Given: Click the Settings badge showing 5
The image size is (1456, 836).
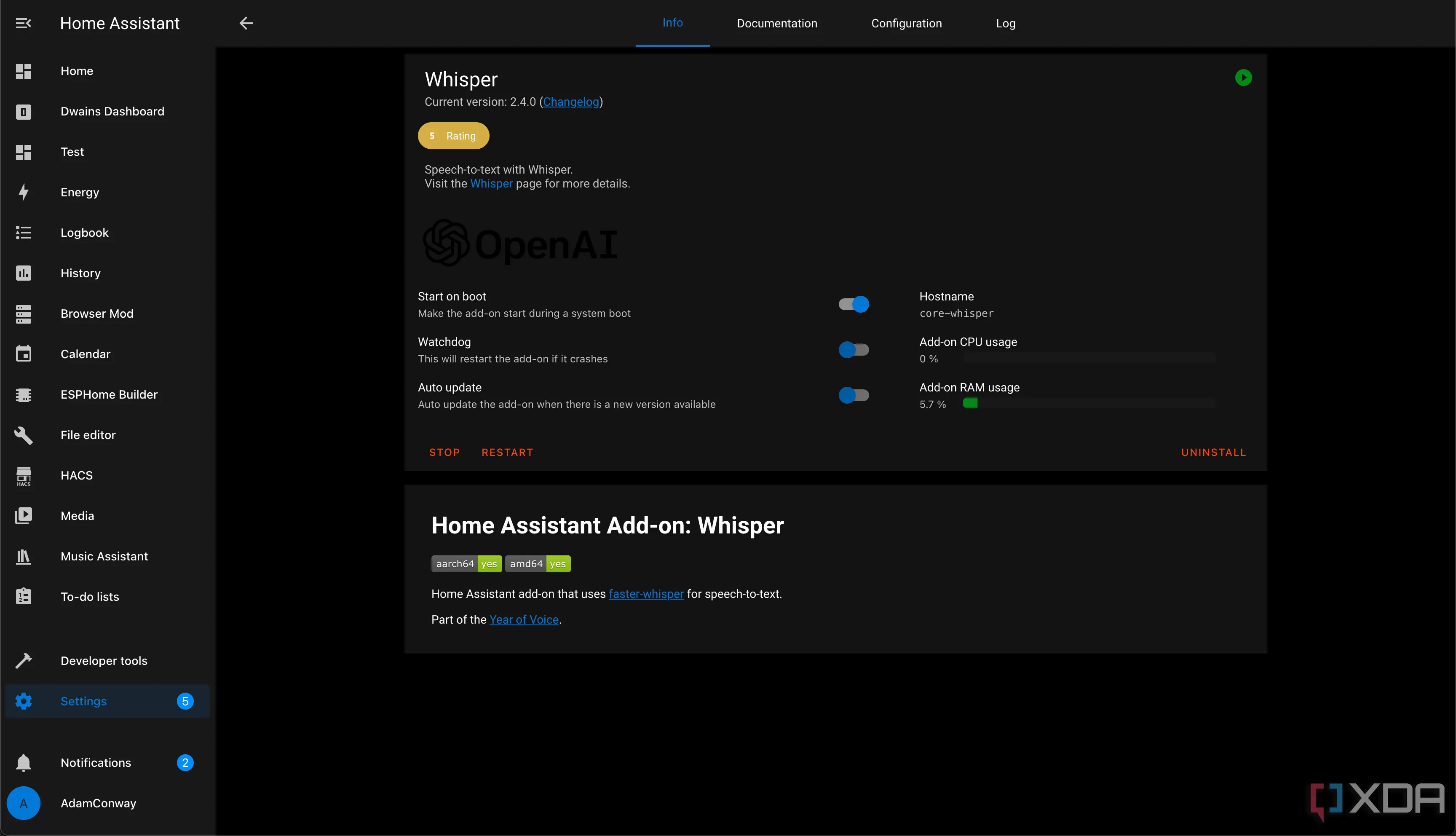Looking at the screenshot, I should tap(185, 701).
